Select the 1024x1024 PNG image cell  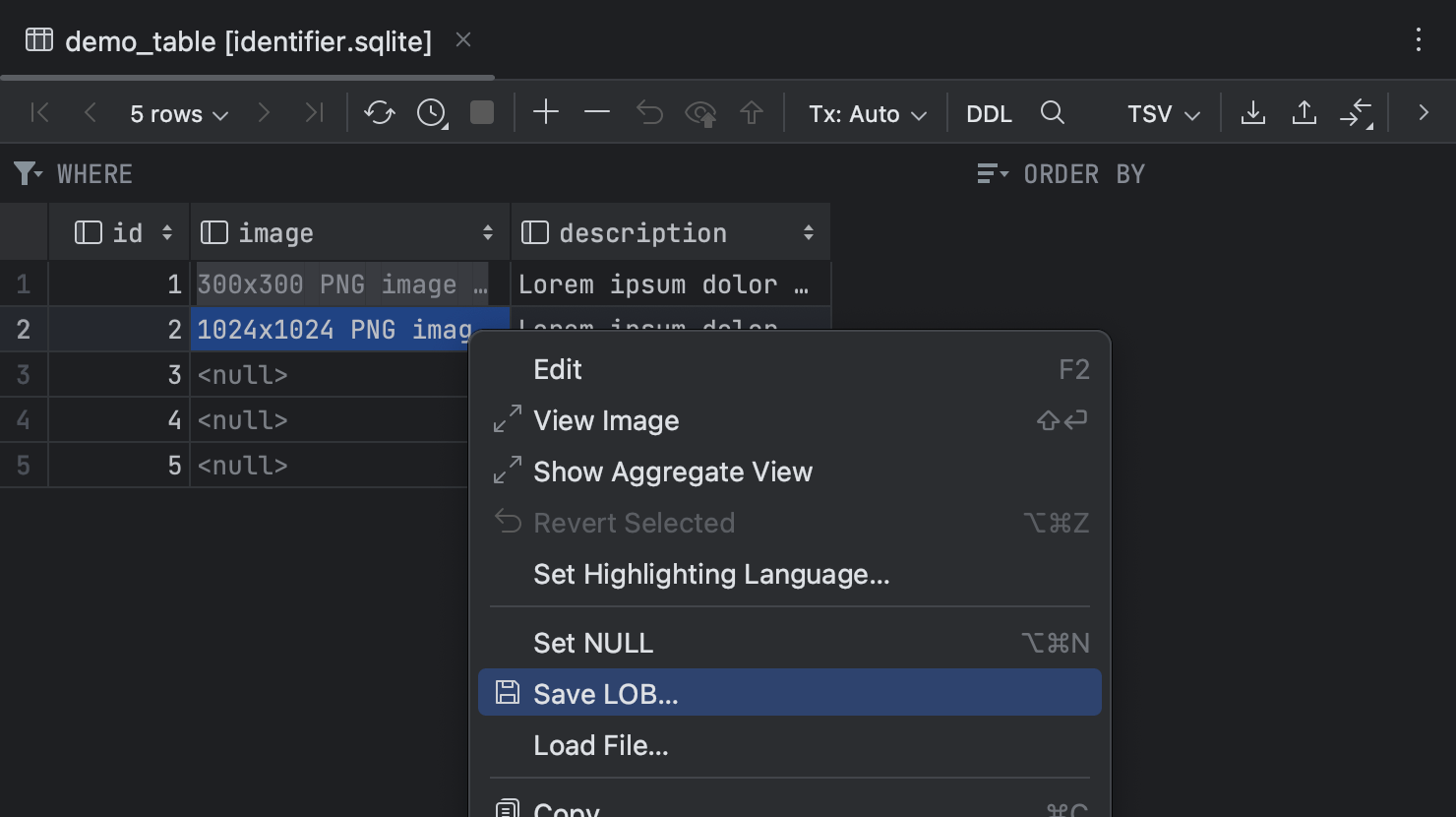click(x=334, y=329)
